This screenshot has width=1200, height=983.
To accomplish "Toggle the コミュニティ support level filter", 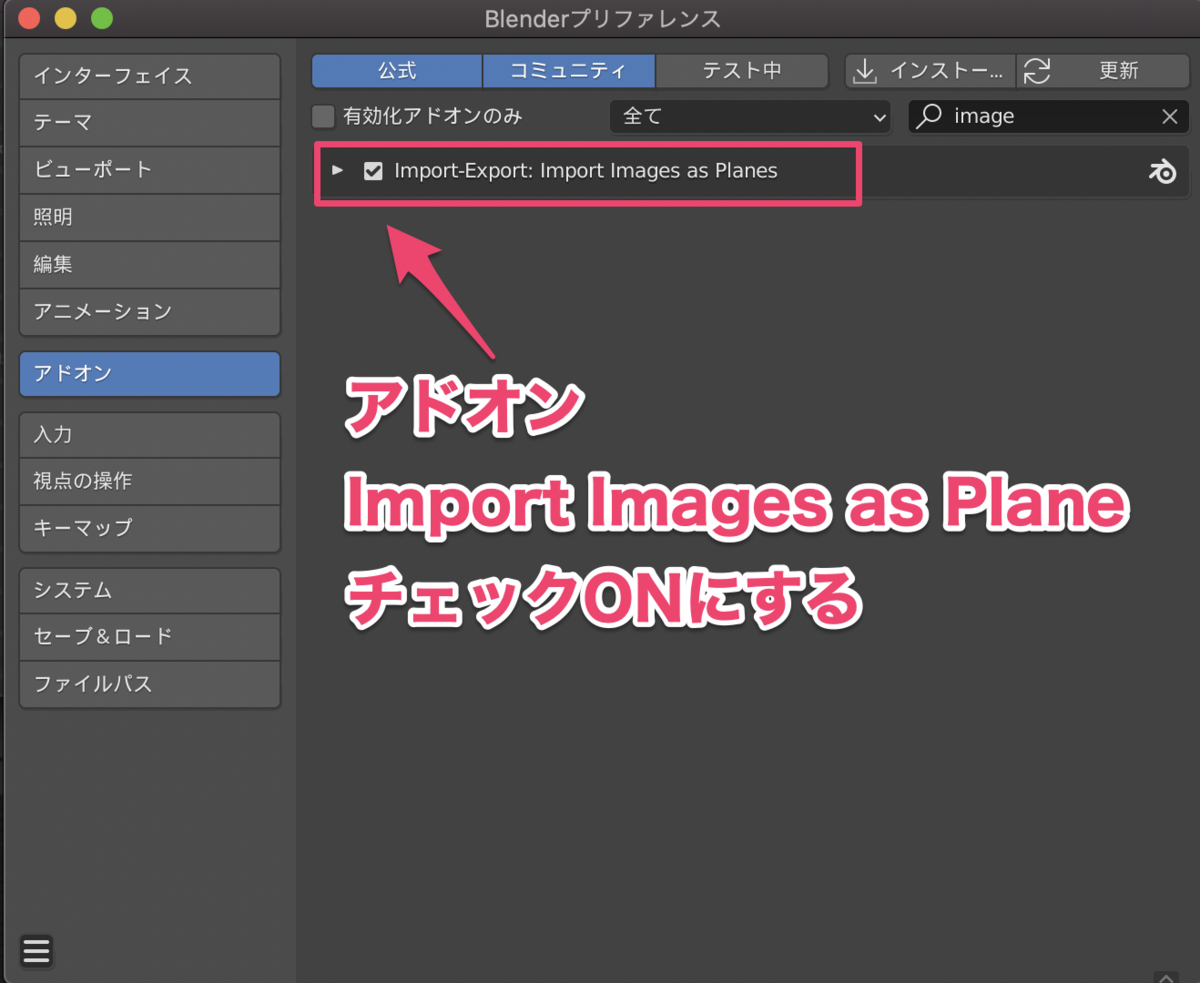I will [569, 71].
